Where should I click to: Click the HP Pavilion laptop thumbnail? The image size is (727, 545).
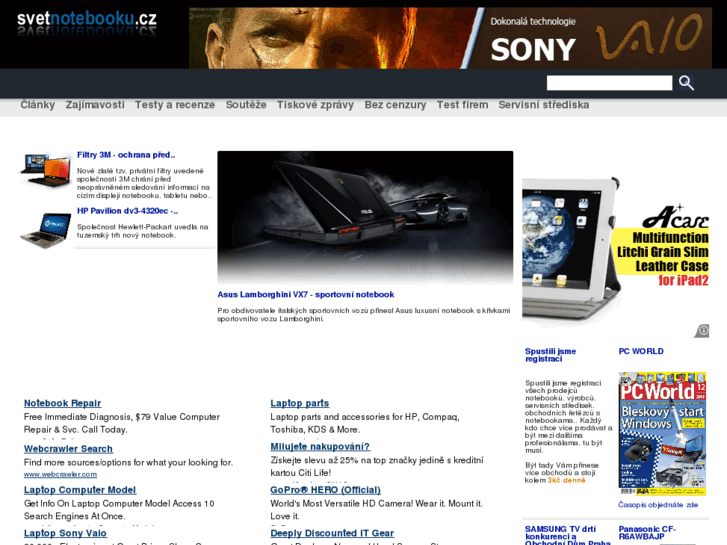46,230
